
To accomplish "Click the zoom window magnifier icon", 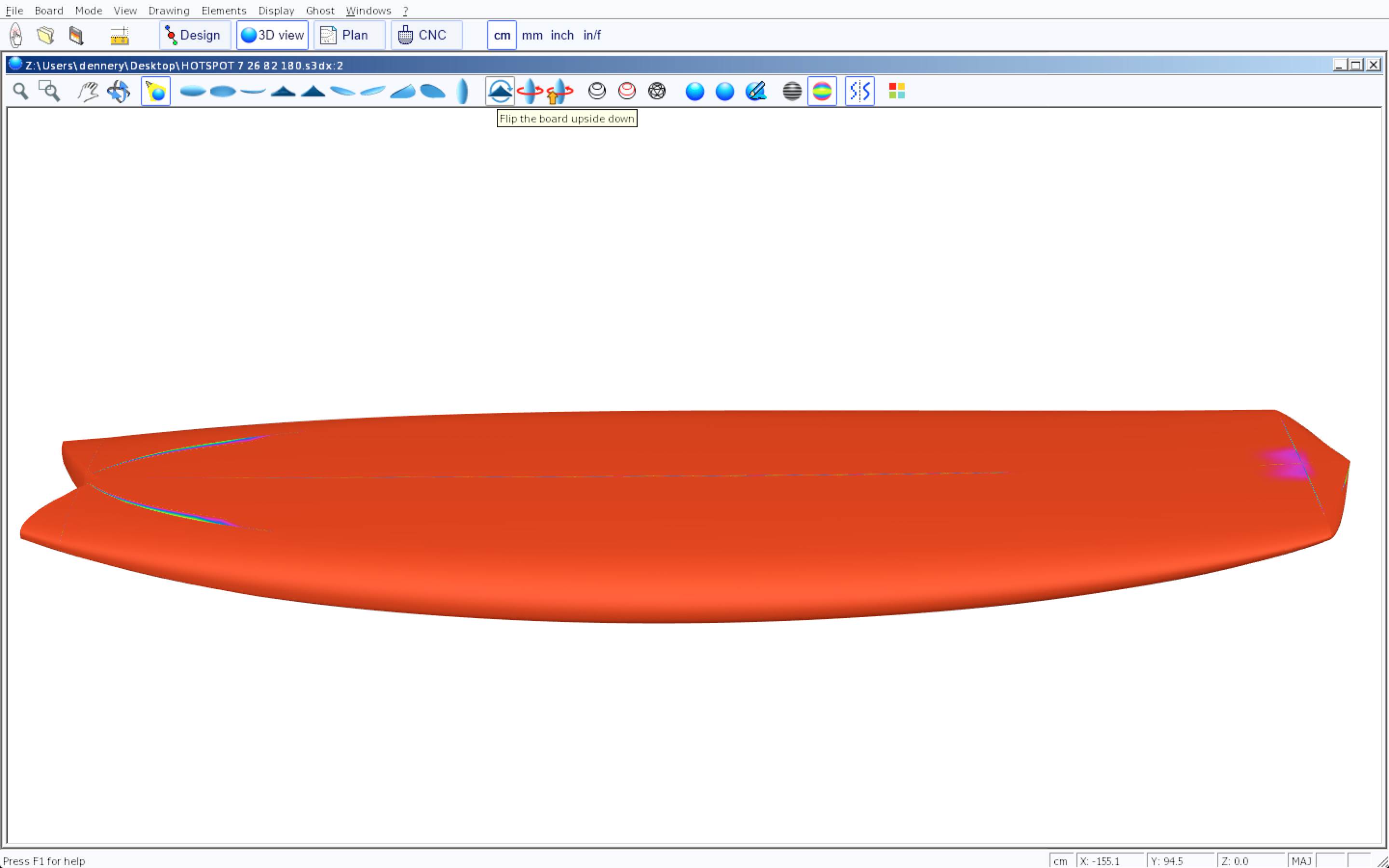I will click(49, 91).
